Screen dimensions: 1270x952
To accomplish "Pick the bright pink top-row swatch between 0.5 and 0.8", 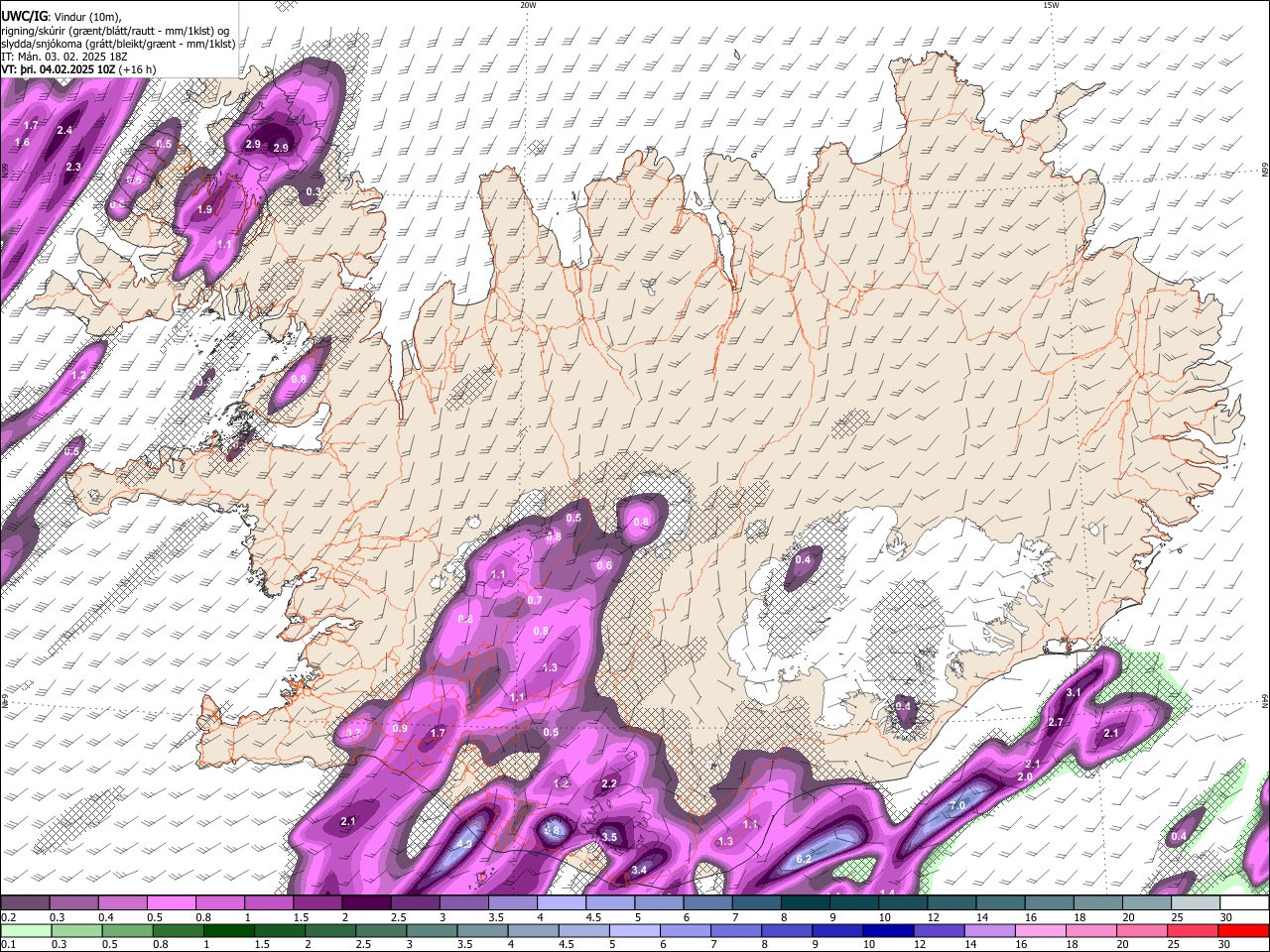I will tap(171, 903).
